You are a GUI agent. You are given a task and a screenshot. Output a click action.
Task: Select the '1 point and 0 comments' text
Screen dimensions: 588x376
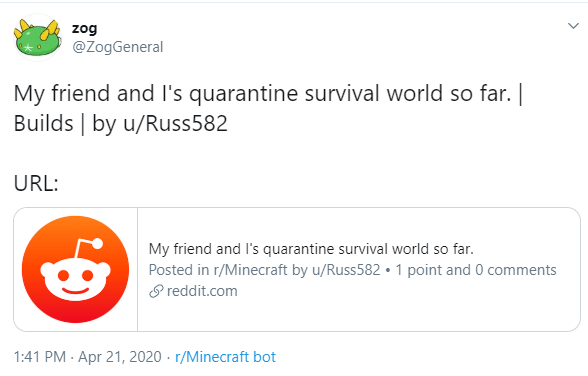pyautogui.click(x=476, y=270)
